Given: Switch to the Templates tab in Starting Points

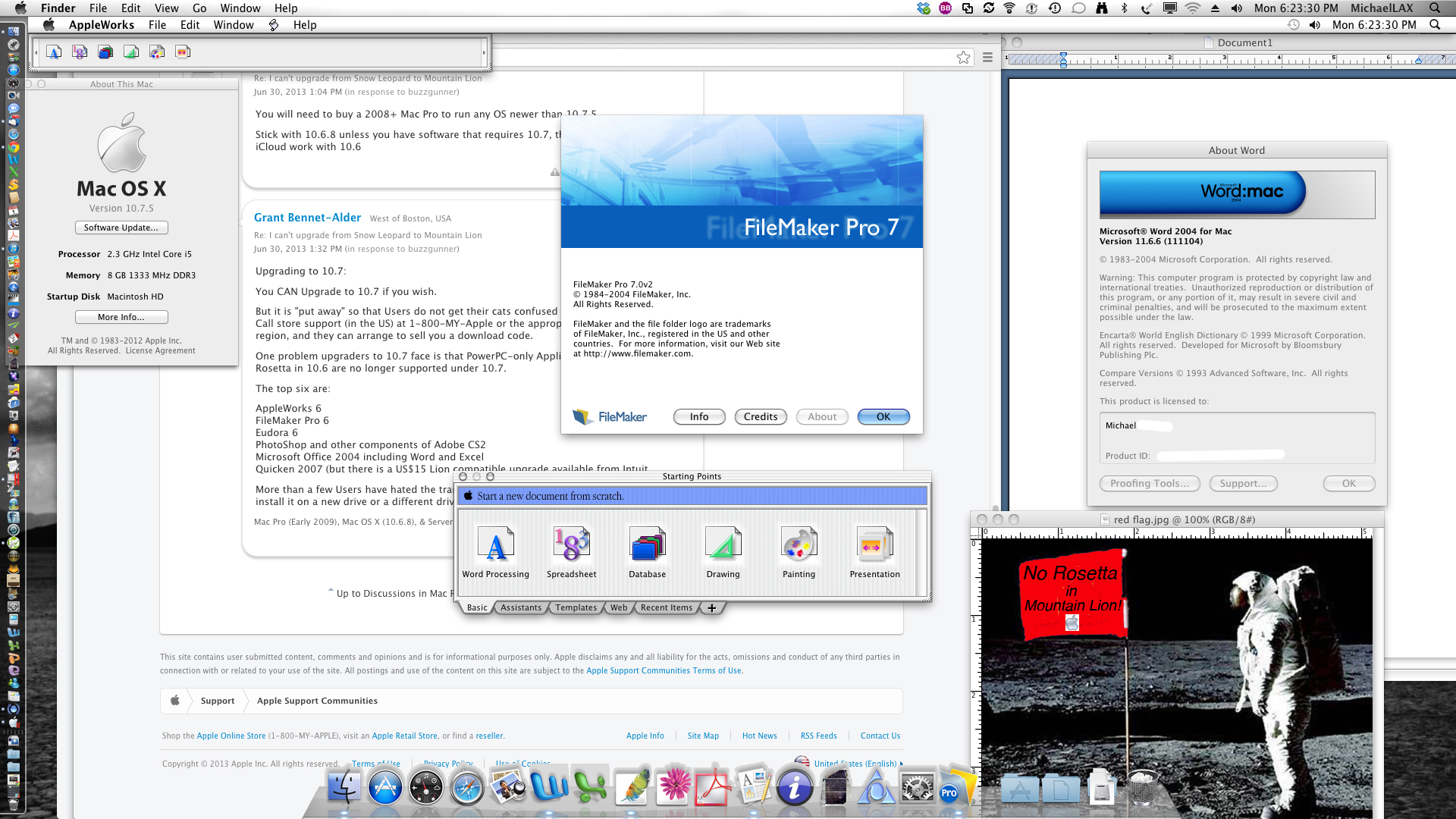Looking at the screenshot, I should click(576, 608).
